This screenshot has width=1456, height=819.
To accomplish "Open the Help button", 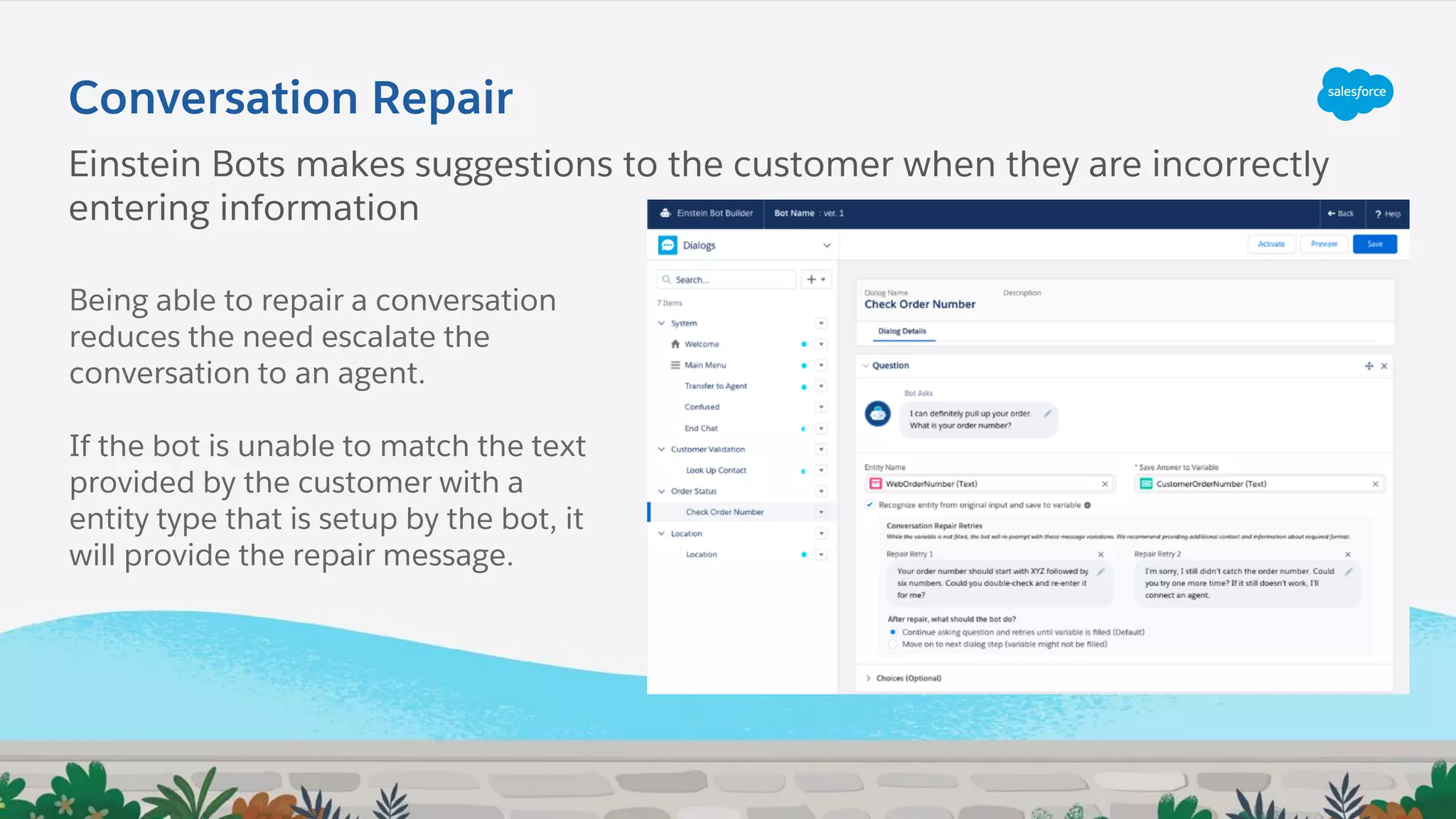I will (1387, 213).
